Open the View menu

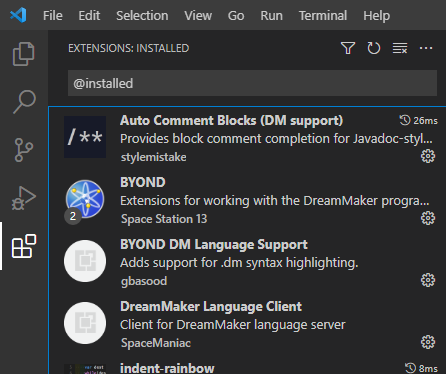pos(198,15)
